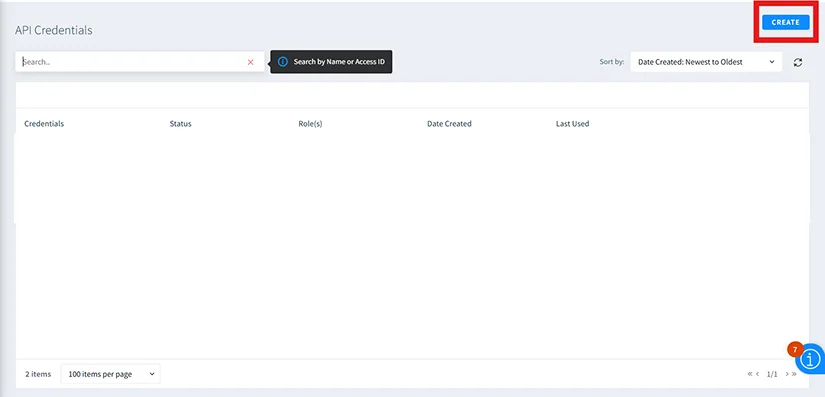Viewport: 825px width, 397px height.
Task: Sort by the Credentials column header
Action: [x=44, y=124]
